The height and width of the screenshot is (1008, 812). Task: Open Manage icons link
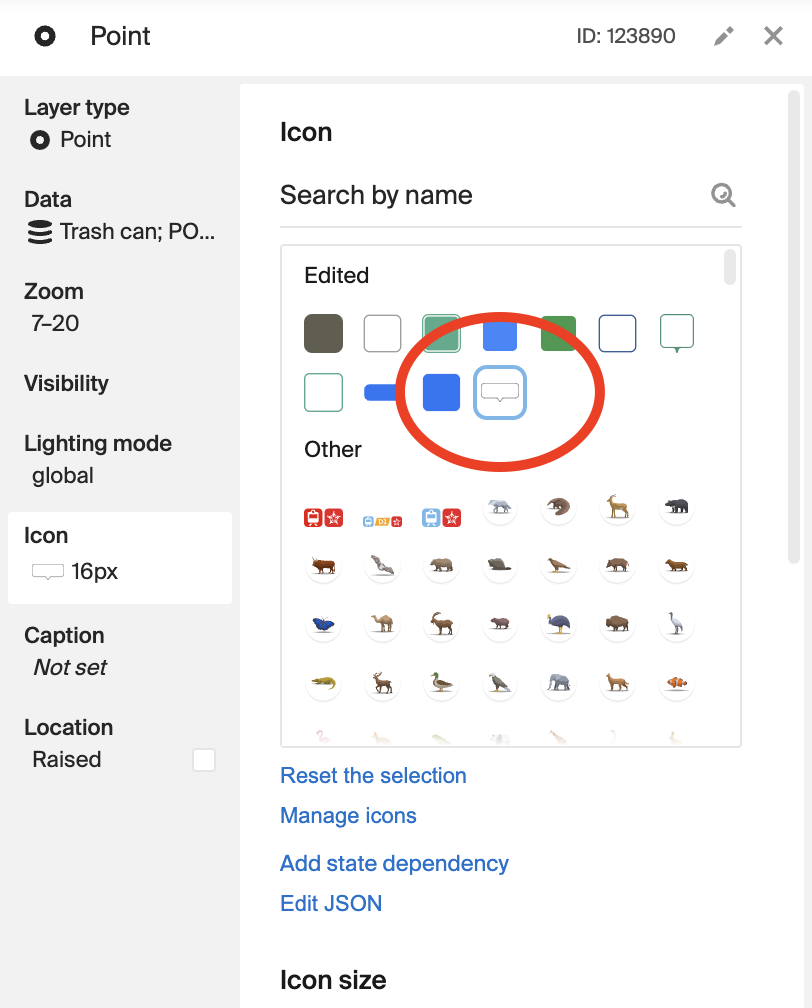pyautogui.click(x=348, y=815)
